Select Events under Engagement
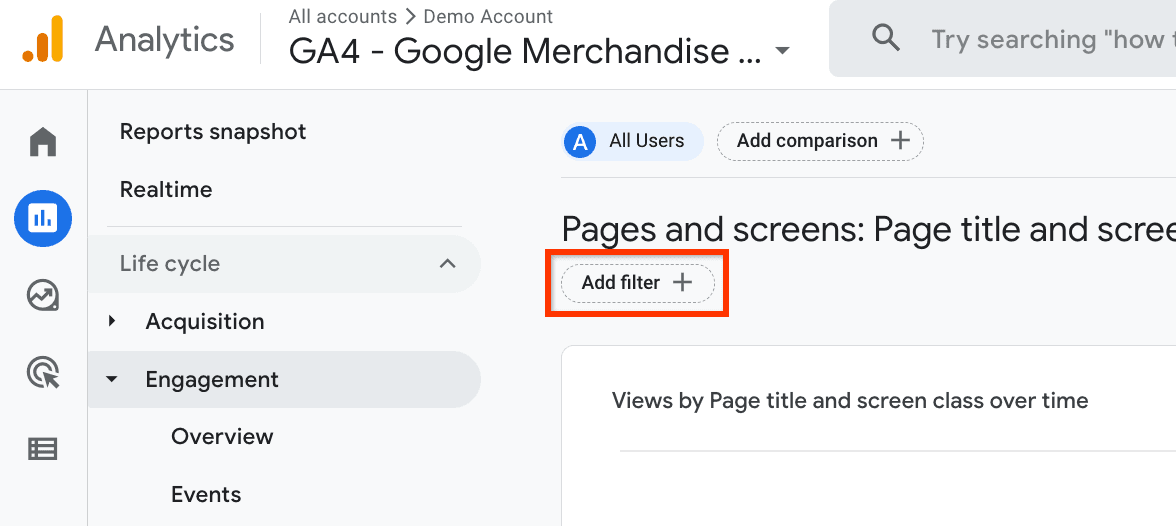1176x526 pixels. [206, 495]
